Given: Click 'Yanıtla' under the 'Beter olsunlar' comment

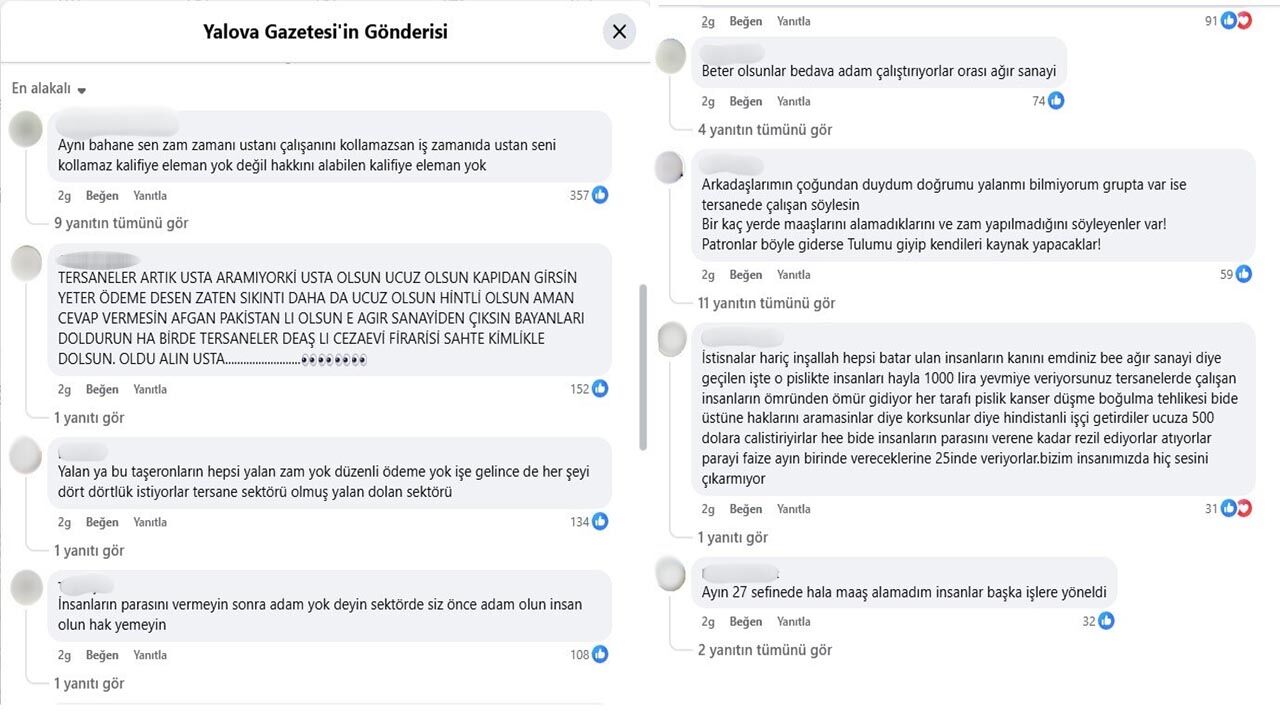Looking at the screenshot, I should 794,101.
